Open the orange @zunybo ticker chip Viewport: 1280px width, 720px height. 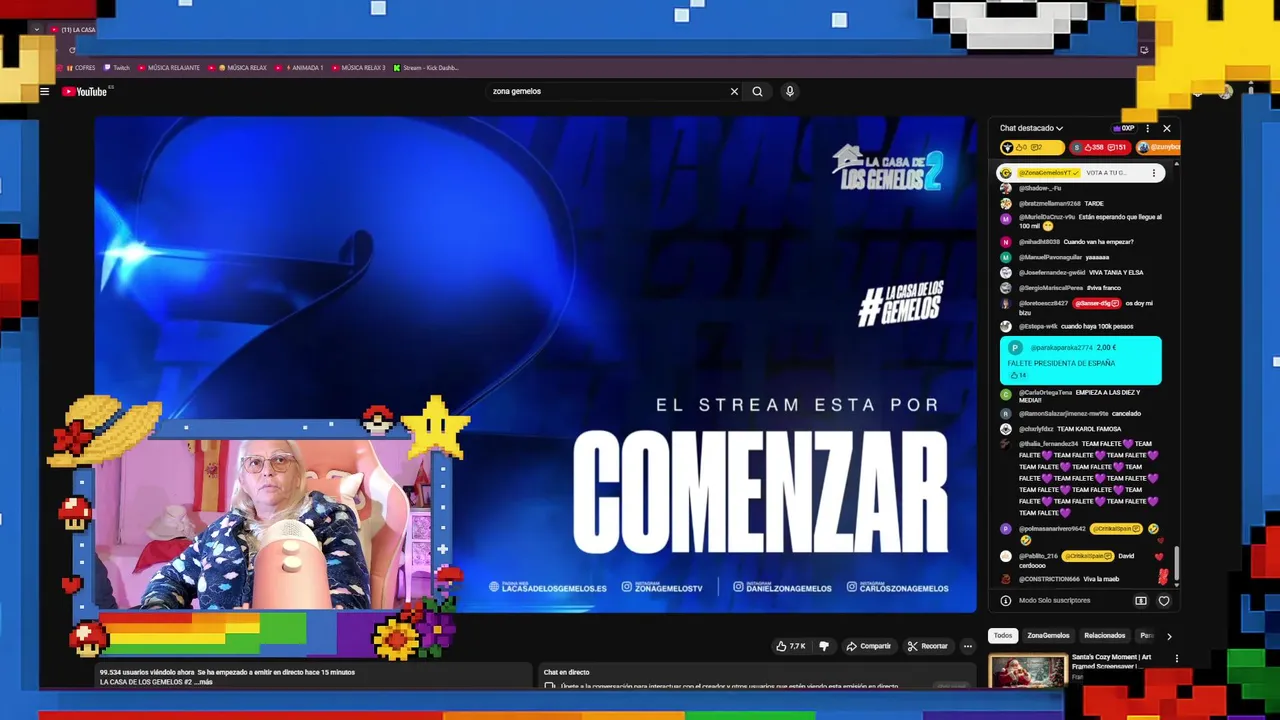point(1158,147)
